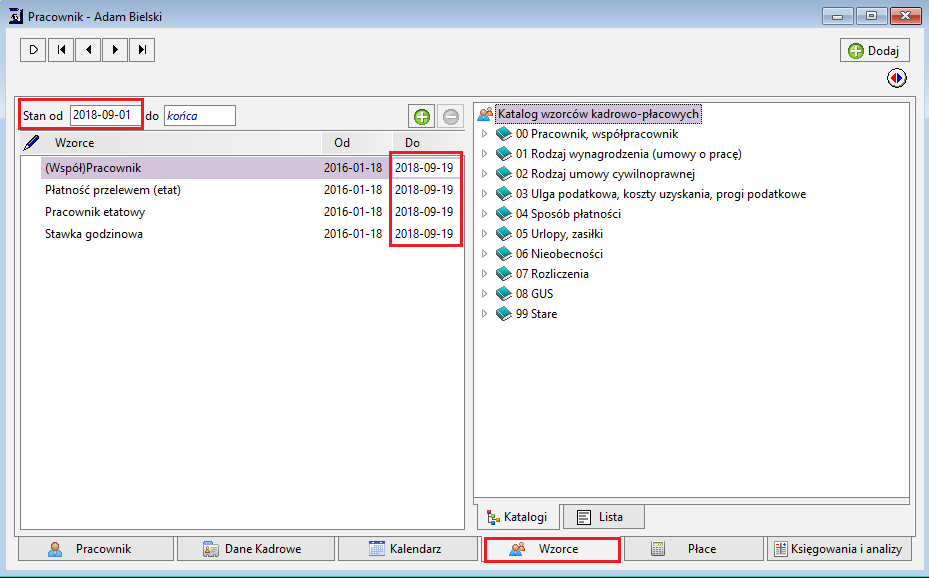This screenshot has width=929, height=578.
Task: Switch to the Lista tab
Action: tap(603, 517)
